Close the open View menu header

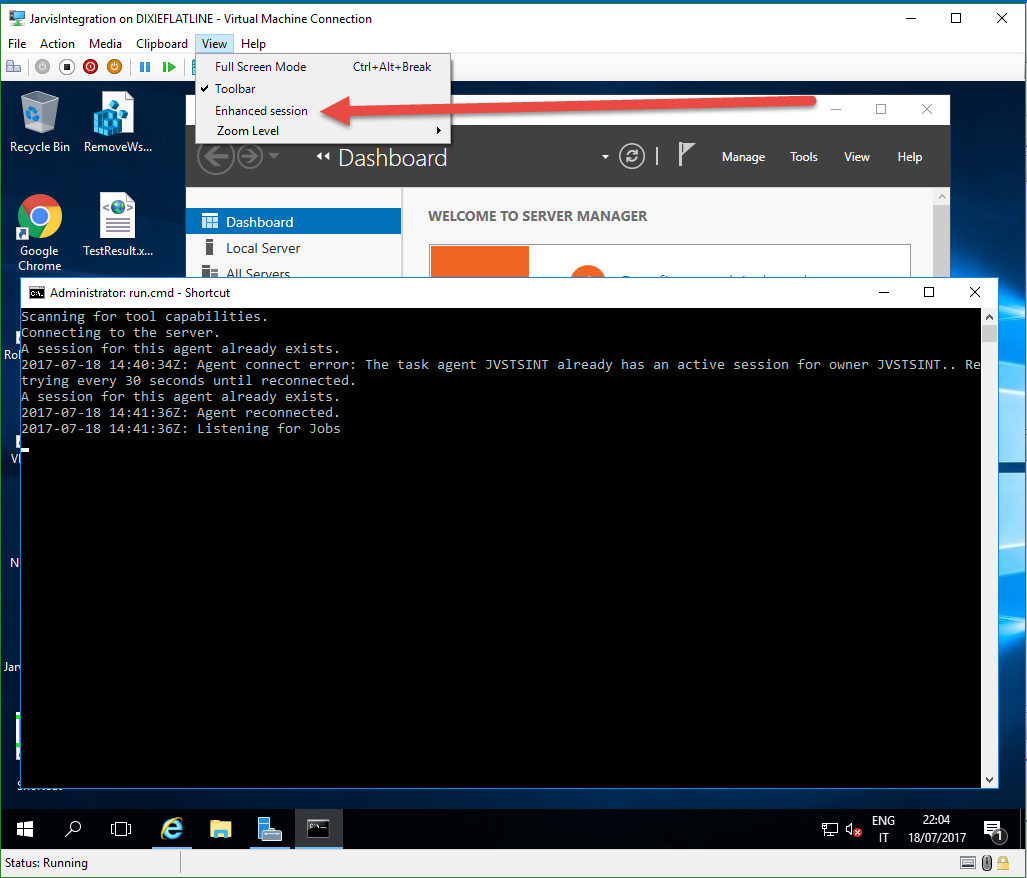(214, 44)
